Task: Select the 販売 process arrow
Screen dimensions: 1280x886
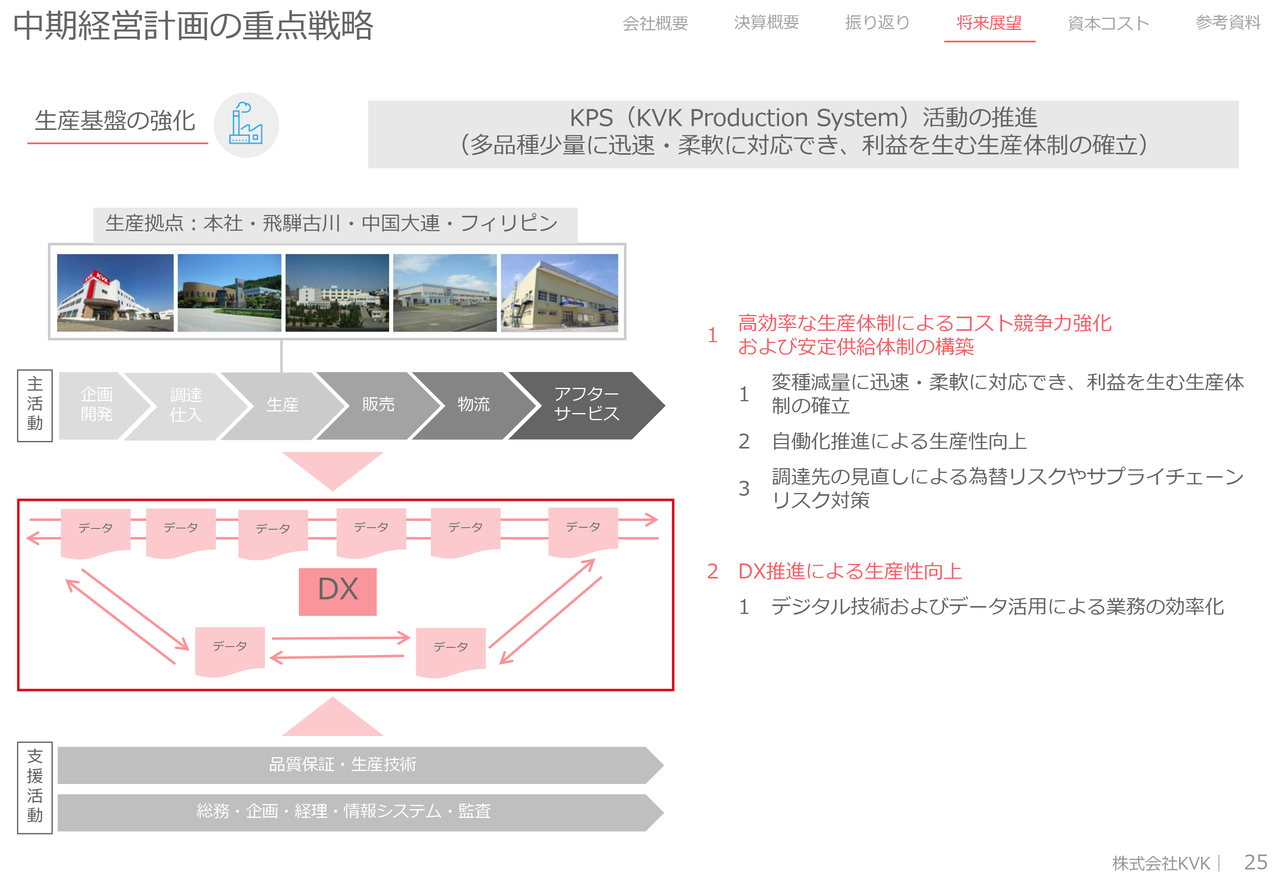Action: pyautogui.click(x=378, y=405)
